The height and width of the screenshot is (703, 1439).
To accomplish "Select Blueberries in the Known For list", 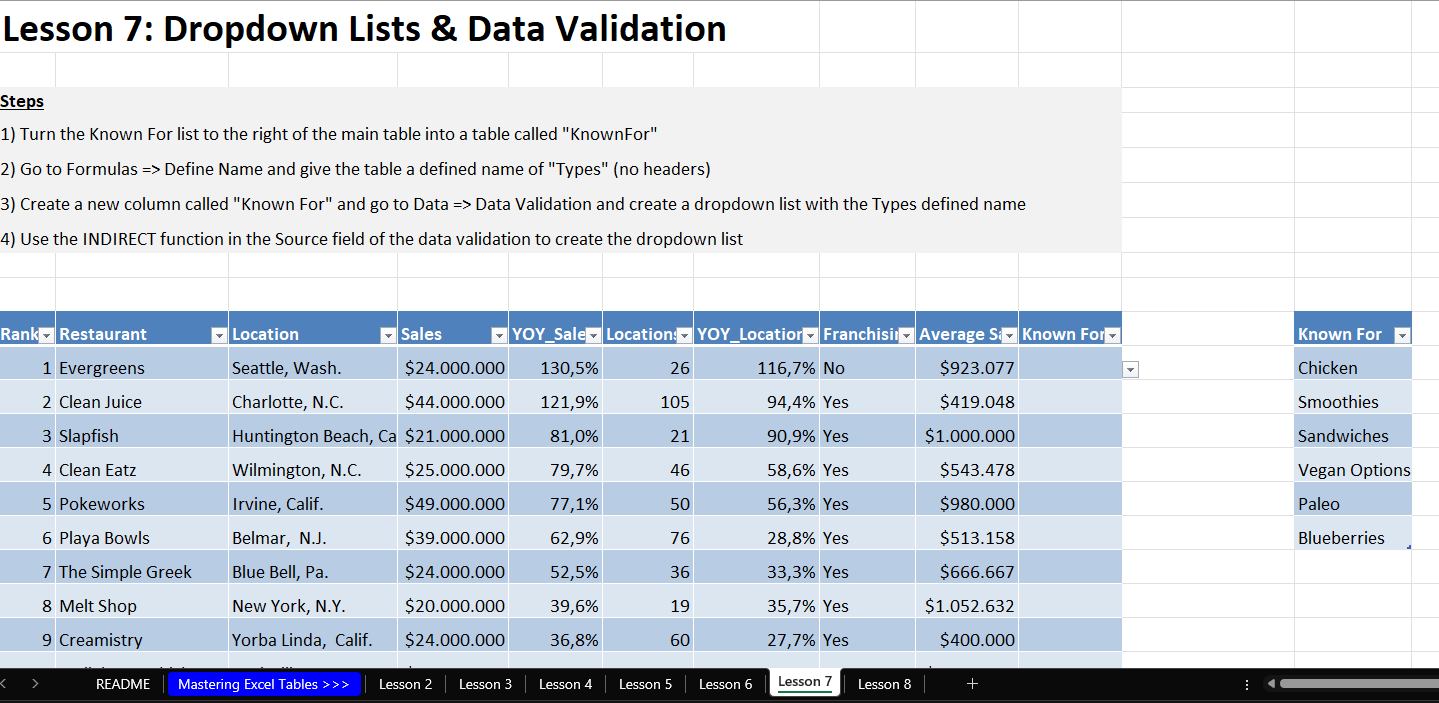I will pos(1353,538).
